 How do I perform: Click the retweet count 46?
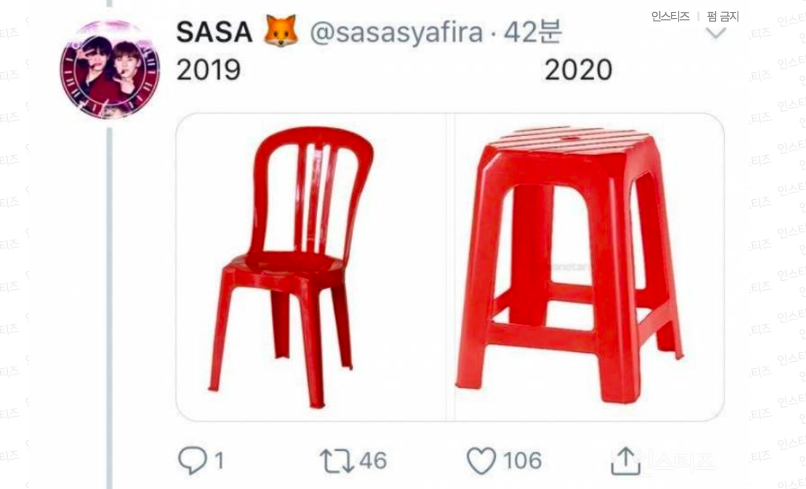373,460
